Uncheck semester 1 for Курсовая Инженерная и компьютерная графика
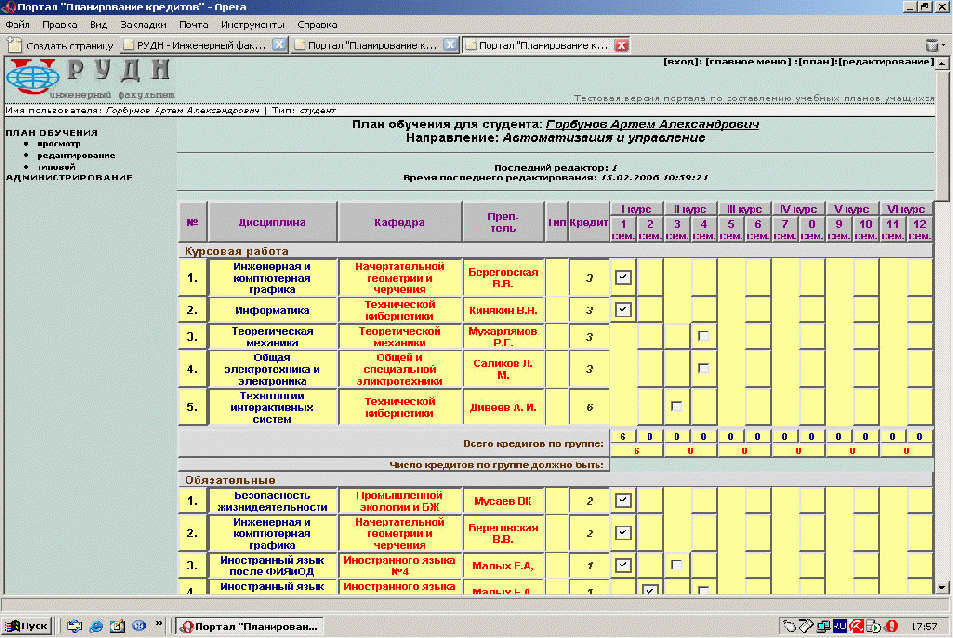The width and height of the screenshot is (953, 638). pos(623,278)
